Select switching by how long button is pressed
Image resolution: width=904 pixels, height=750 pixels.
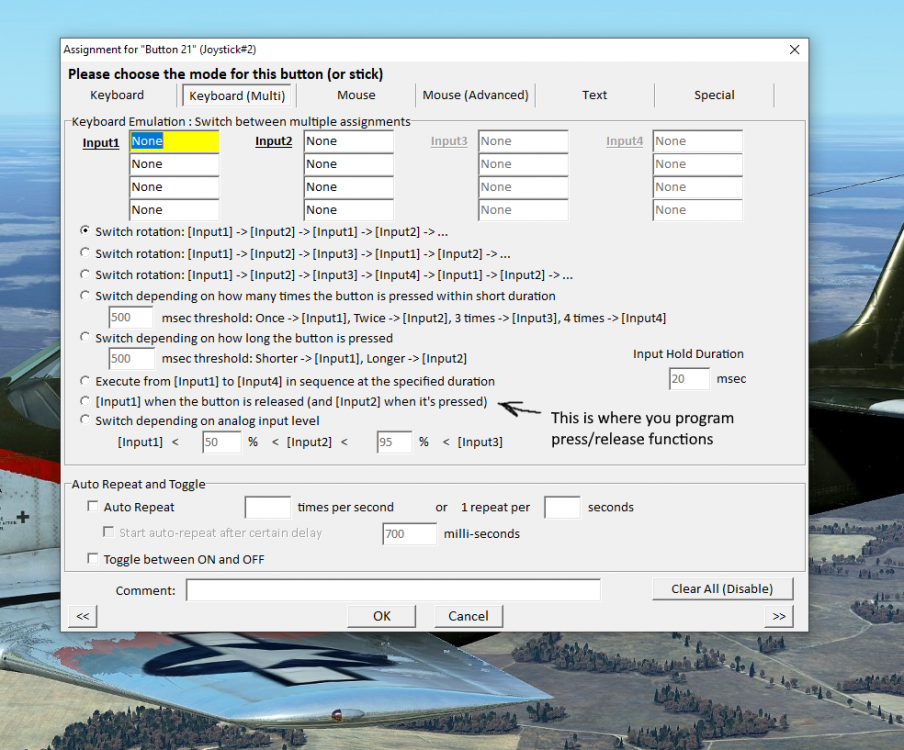[84, 337]
